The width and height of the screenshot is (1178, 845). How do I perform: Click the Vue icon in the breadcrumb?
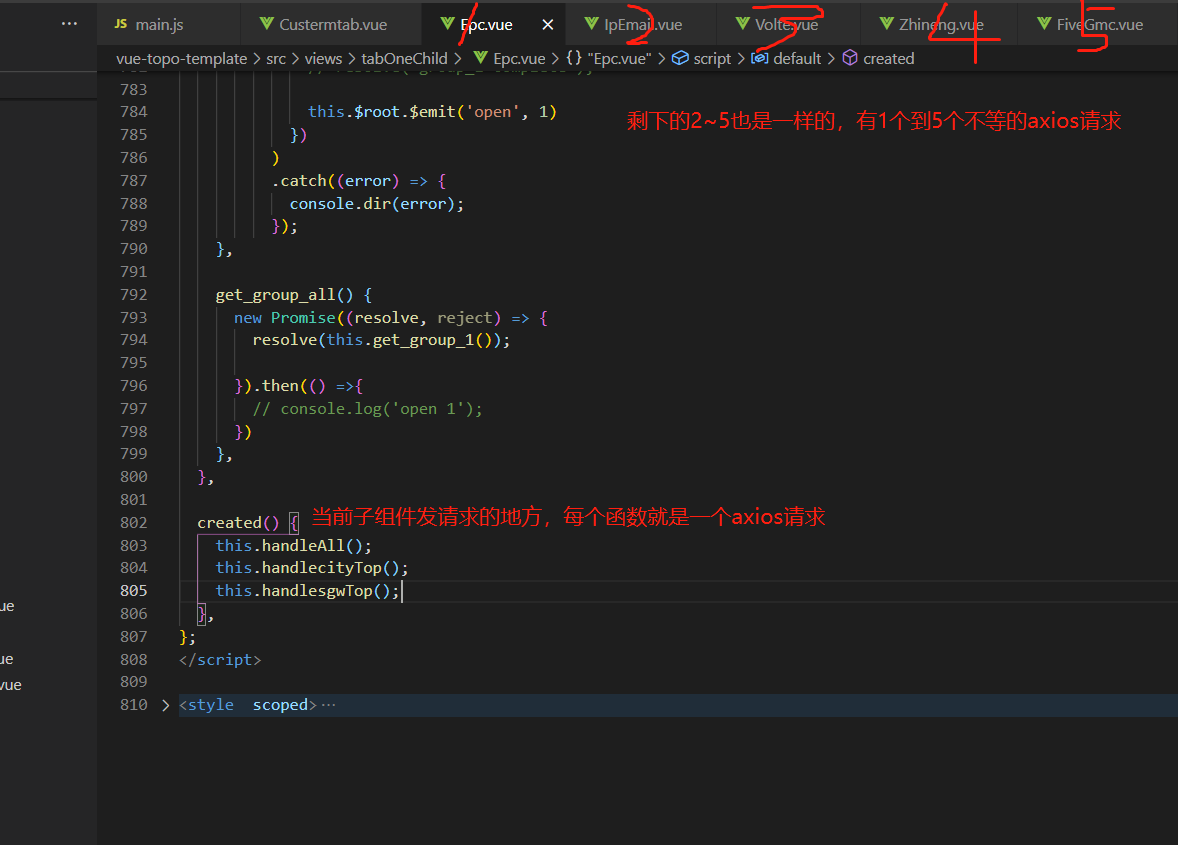tap(481, 58)
